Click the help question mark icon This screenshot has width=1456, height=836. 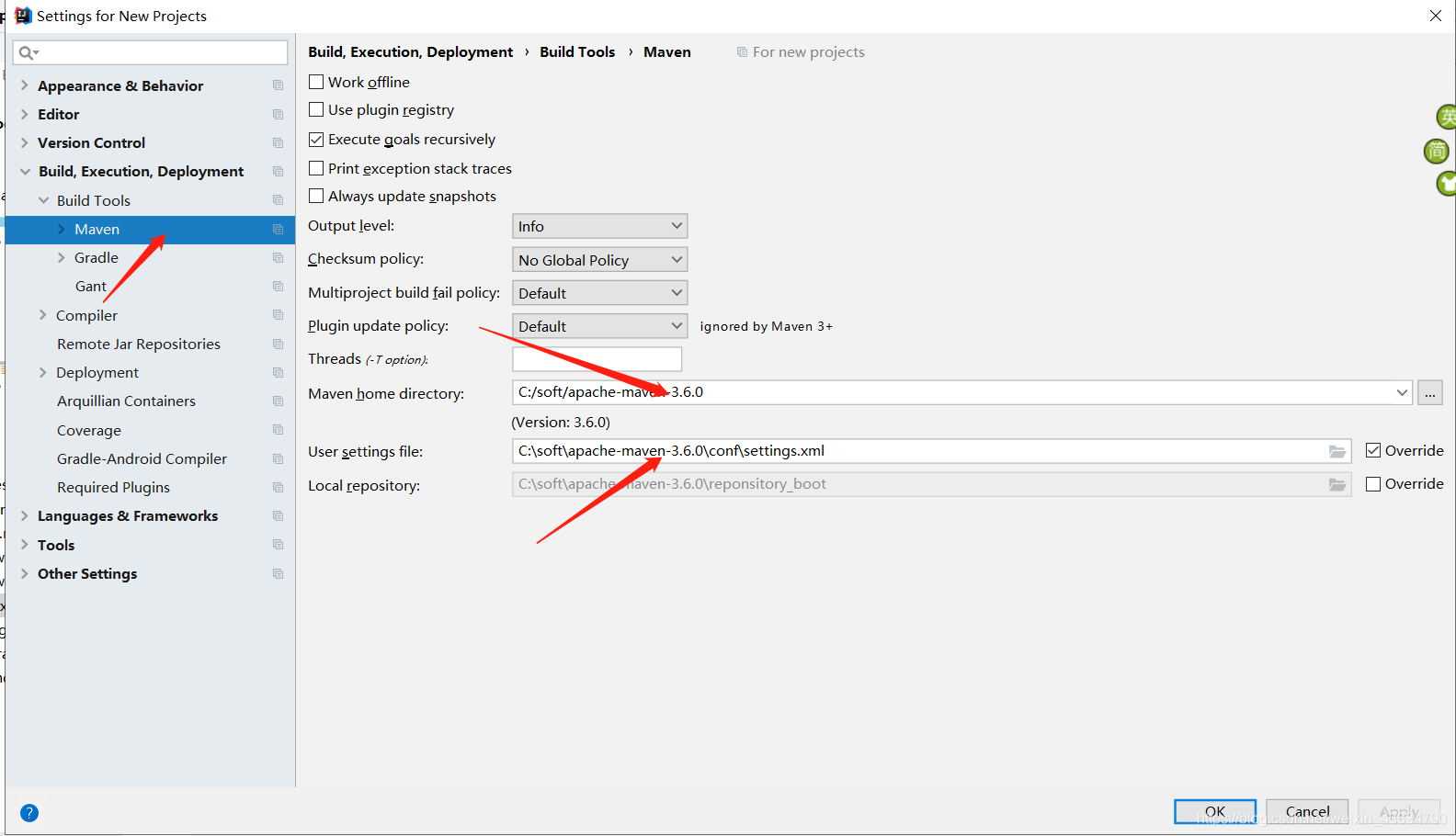point(29,813)
